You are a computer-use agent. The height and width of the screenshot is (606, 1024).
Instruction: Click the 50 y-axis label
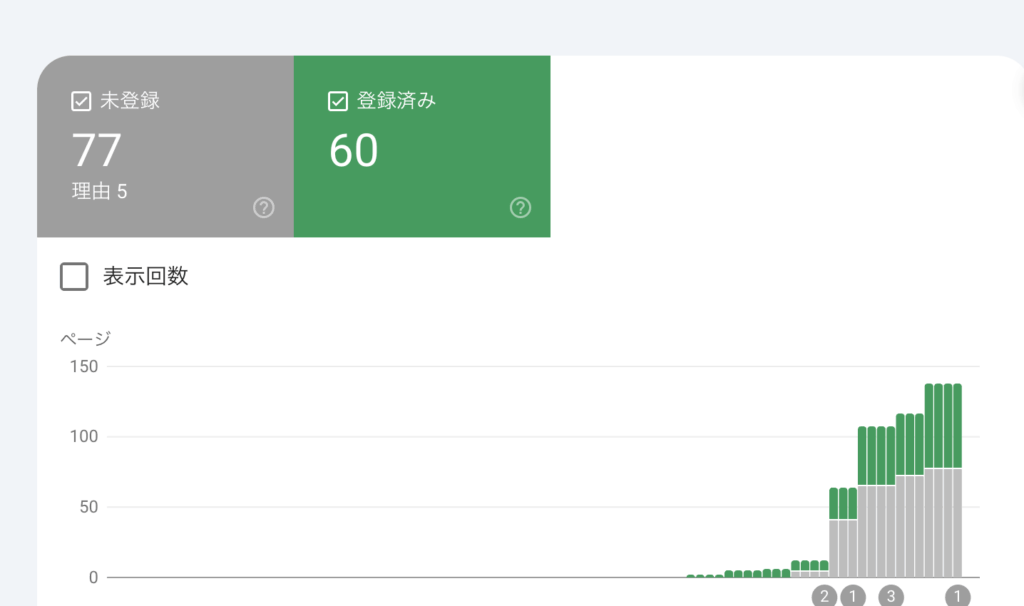click(89, 507)
